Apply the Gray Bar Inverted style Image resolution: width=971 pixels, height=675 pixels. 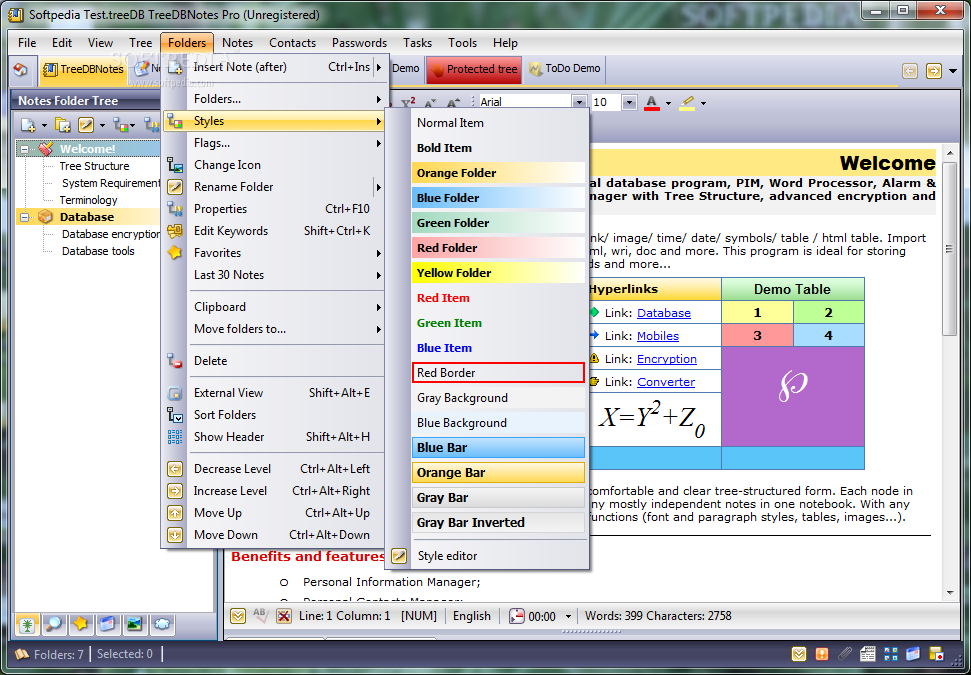499,523
